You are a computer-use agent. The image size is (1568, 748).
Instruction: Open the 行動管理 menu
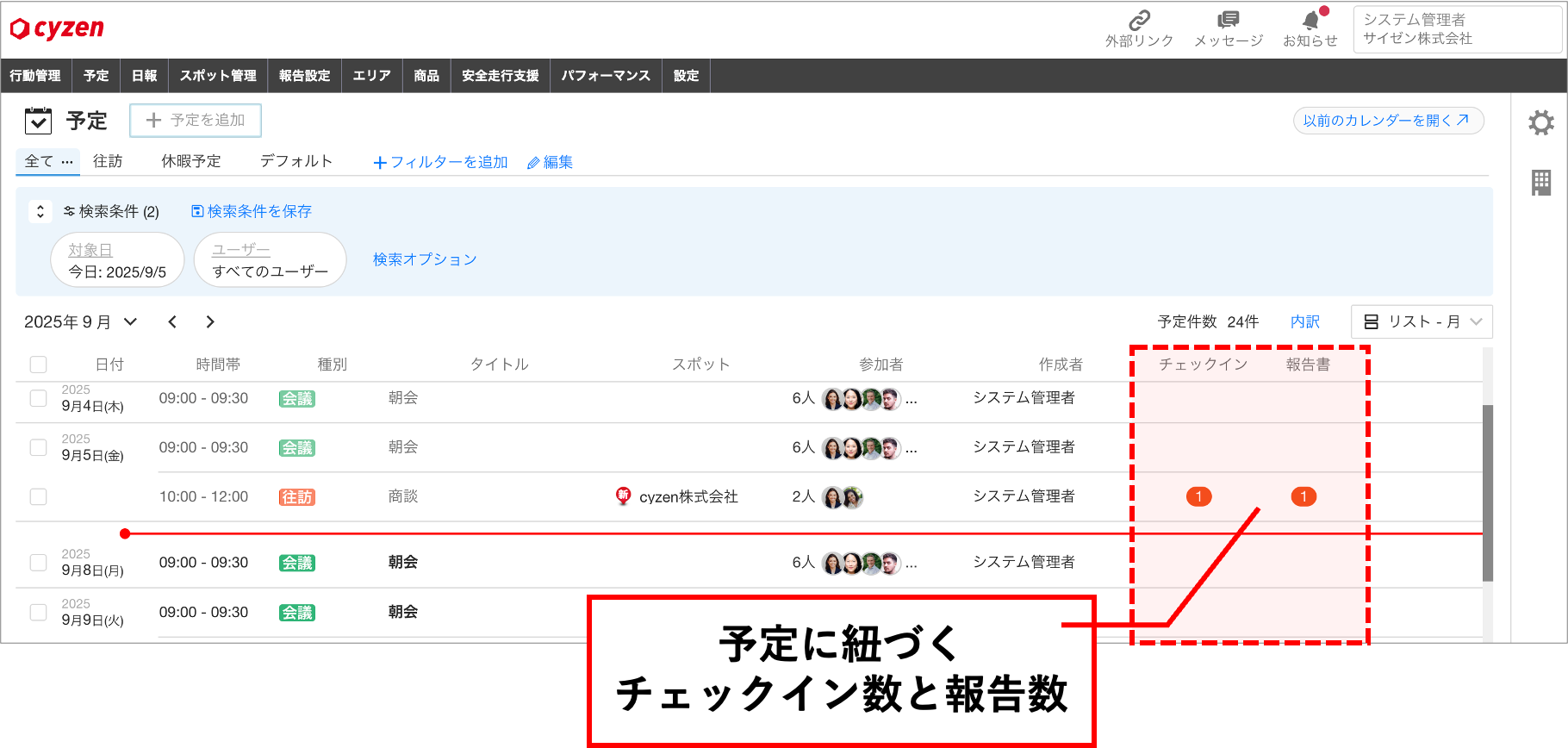(35, 76)
